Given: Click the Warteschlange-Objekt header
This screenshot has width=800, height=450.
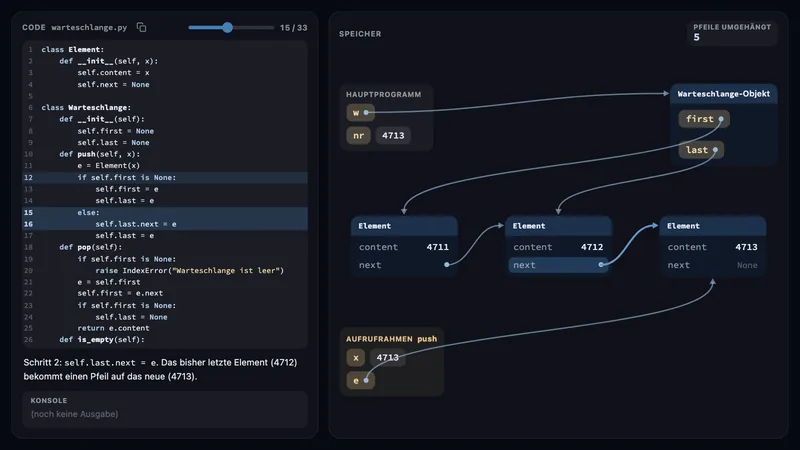Looking at the screenshot, I should [x=723, y=94].
